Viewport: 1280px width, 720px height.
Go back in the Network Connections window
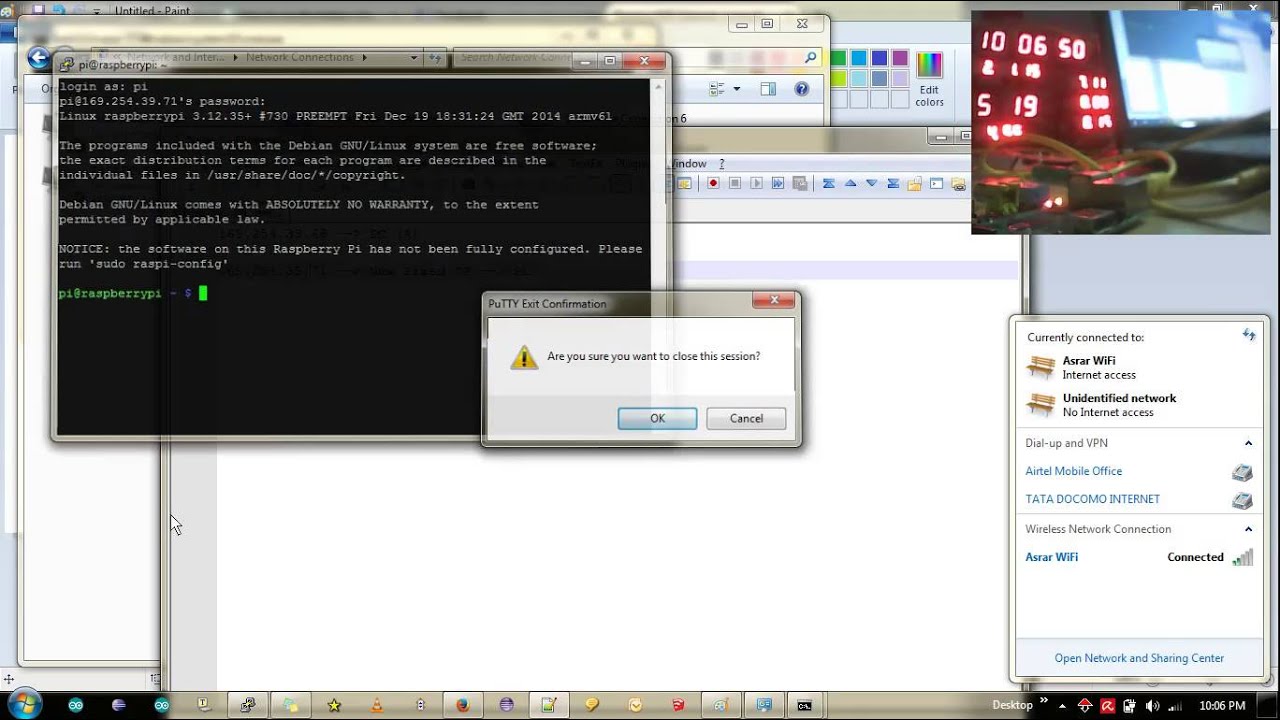38,58
